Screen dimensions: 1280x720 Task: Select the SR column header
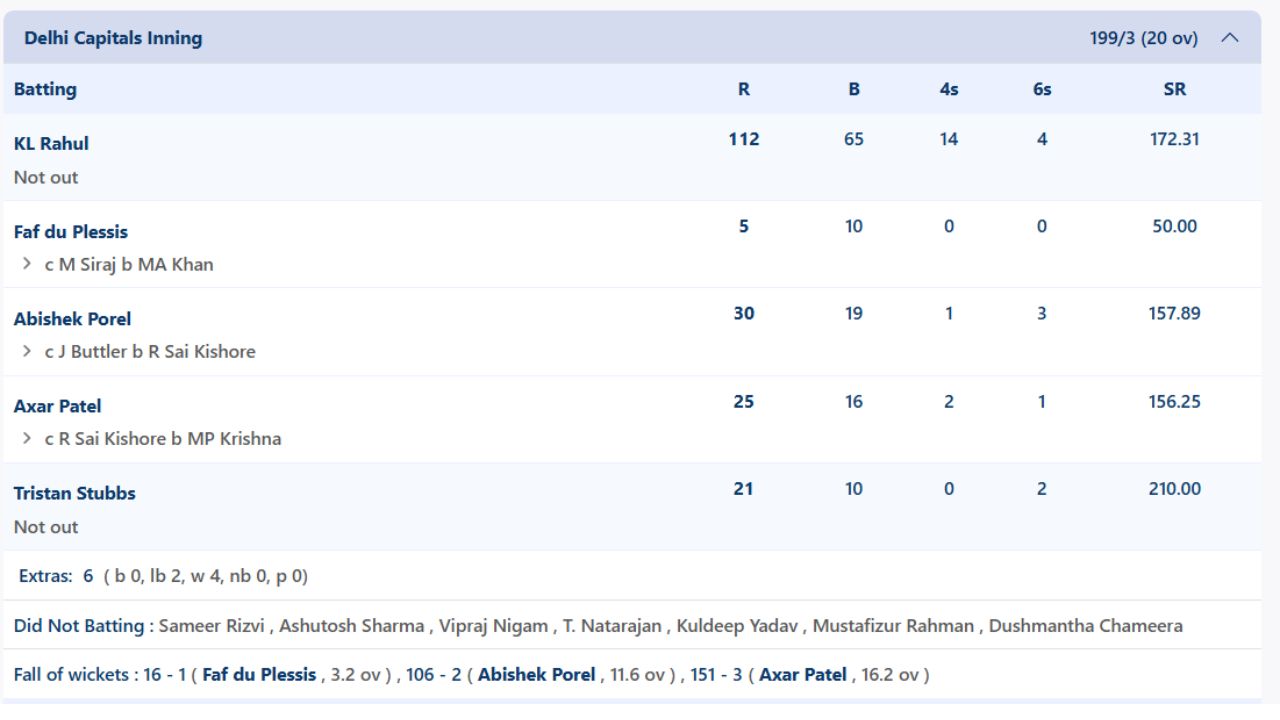1175,89
